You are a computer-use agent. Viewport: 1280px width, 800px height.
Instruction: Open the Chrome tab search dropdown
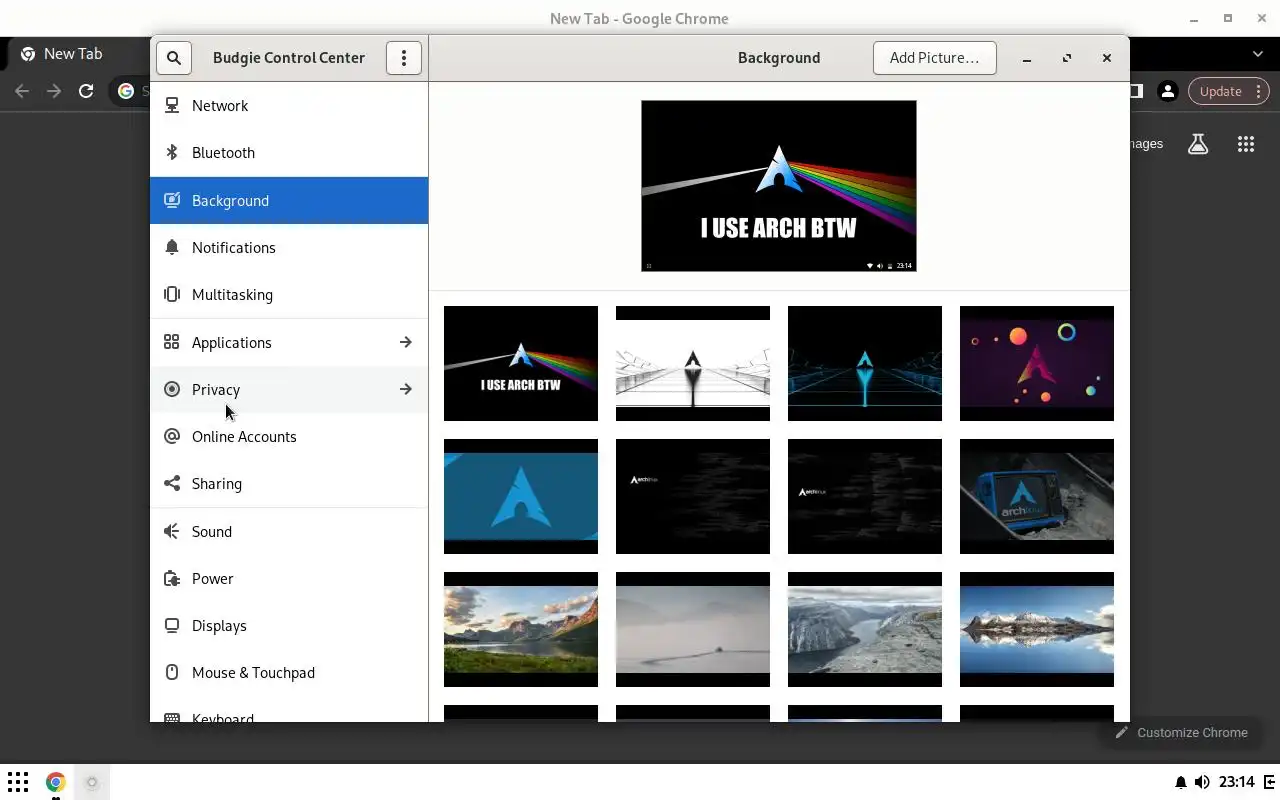(1257, 54)
